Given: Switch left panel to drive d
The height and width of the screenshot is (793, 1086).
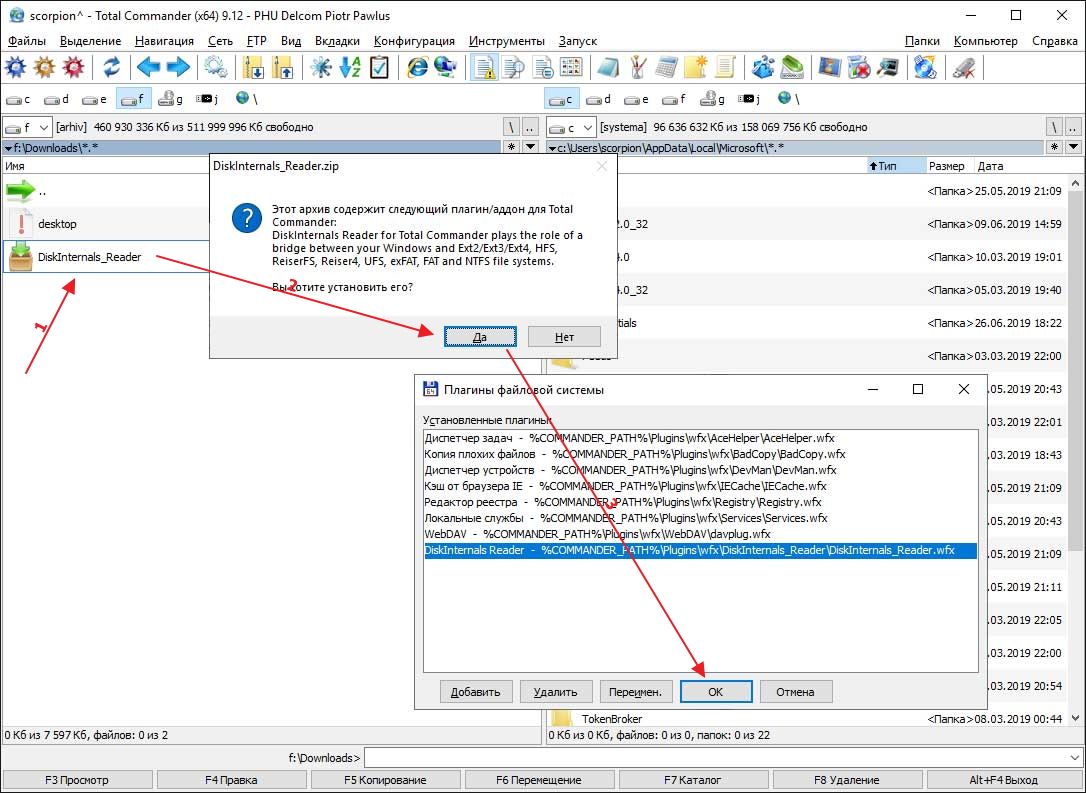Looking at the screenshot, I should 57,99.
